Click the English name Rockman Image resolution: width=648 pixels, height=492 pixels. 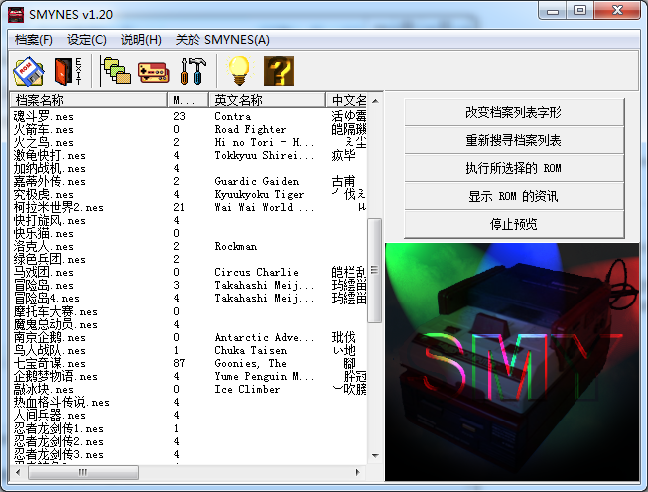coord(235,246)
